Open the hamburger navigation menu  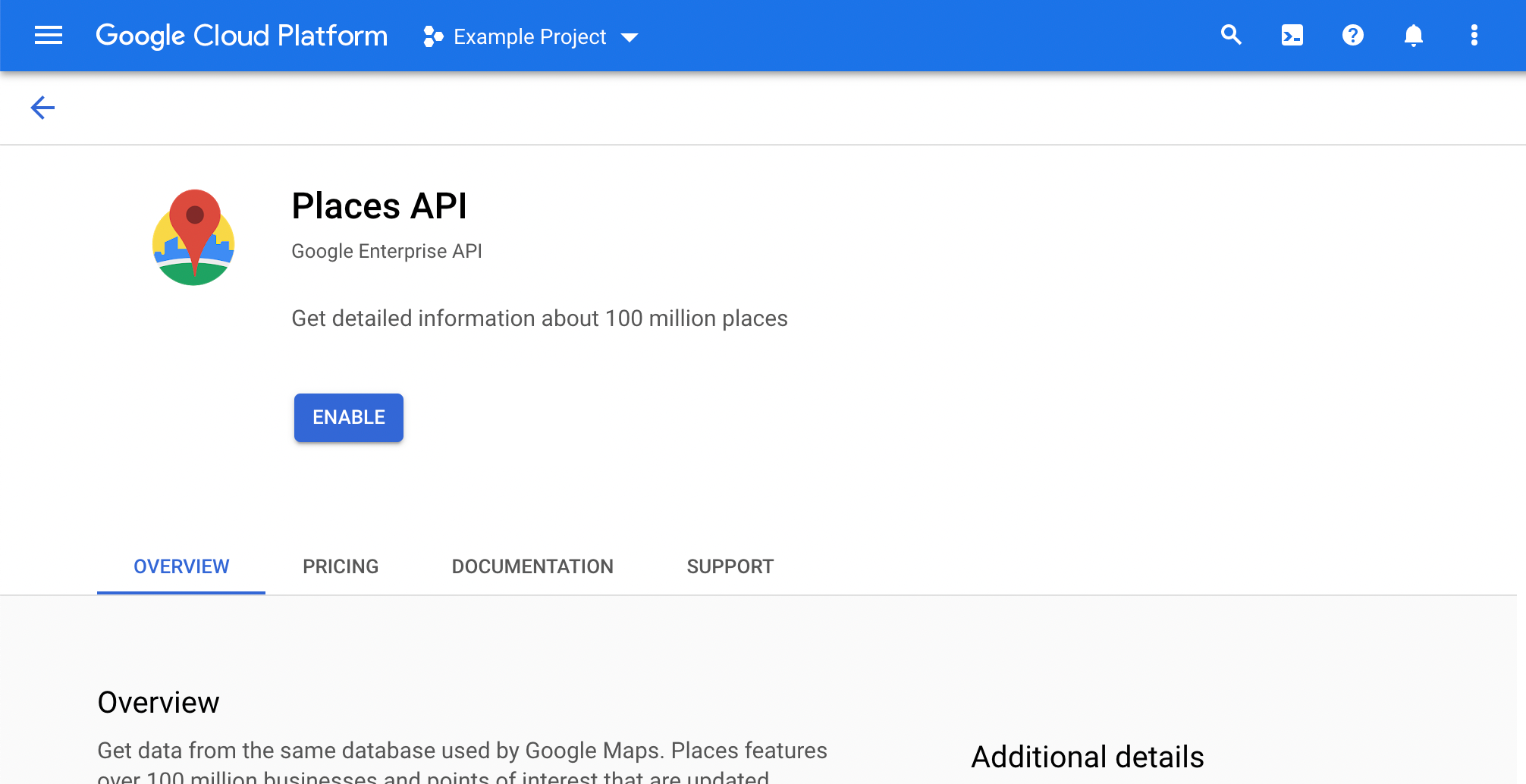pos(49,36)
